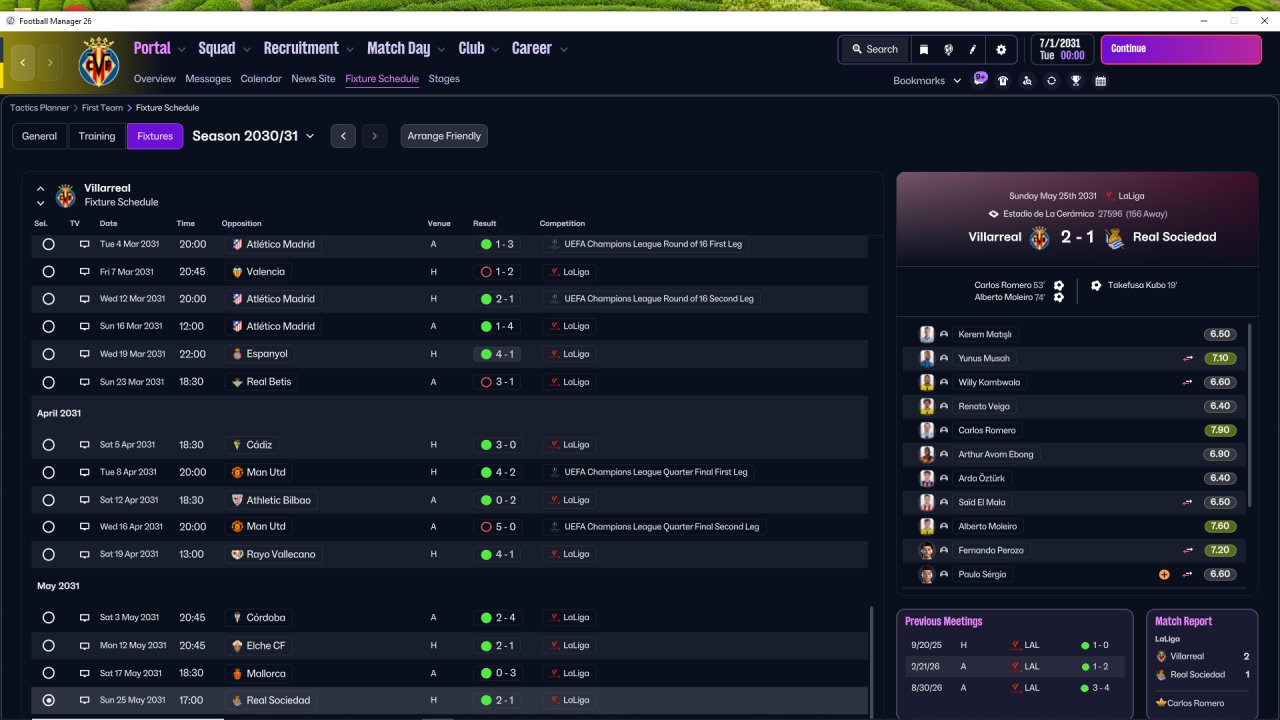Open the Season 2030/31 dropdown
Viewport: 1280px width, 720px height.
(x=254, y=136)
